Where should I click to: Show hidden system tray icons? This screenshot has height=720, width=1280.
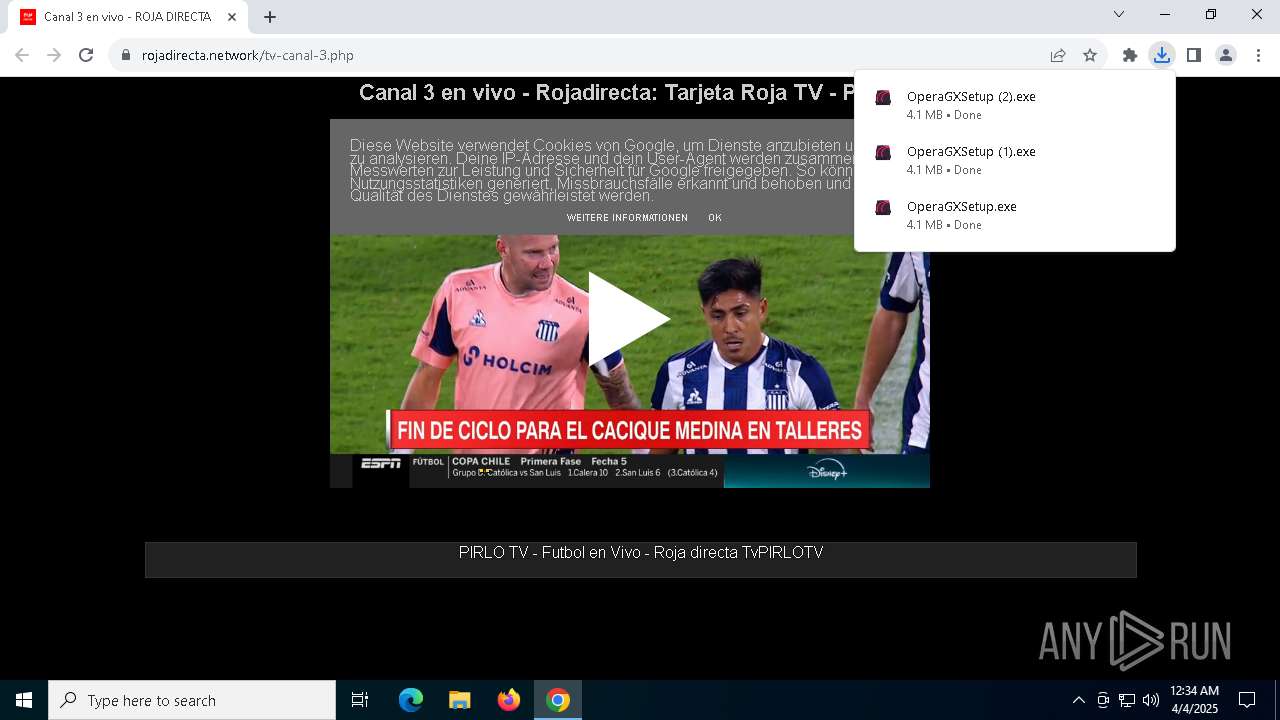[x=1078, y=700]
